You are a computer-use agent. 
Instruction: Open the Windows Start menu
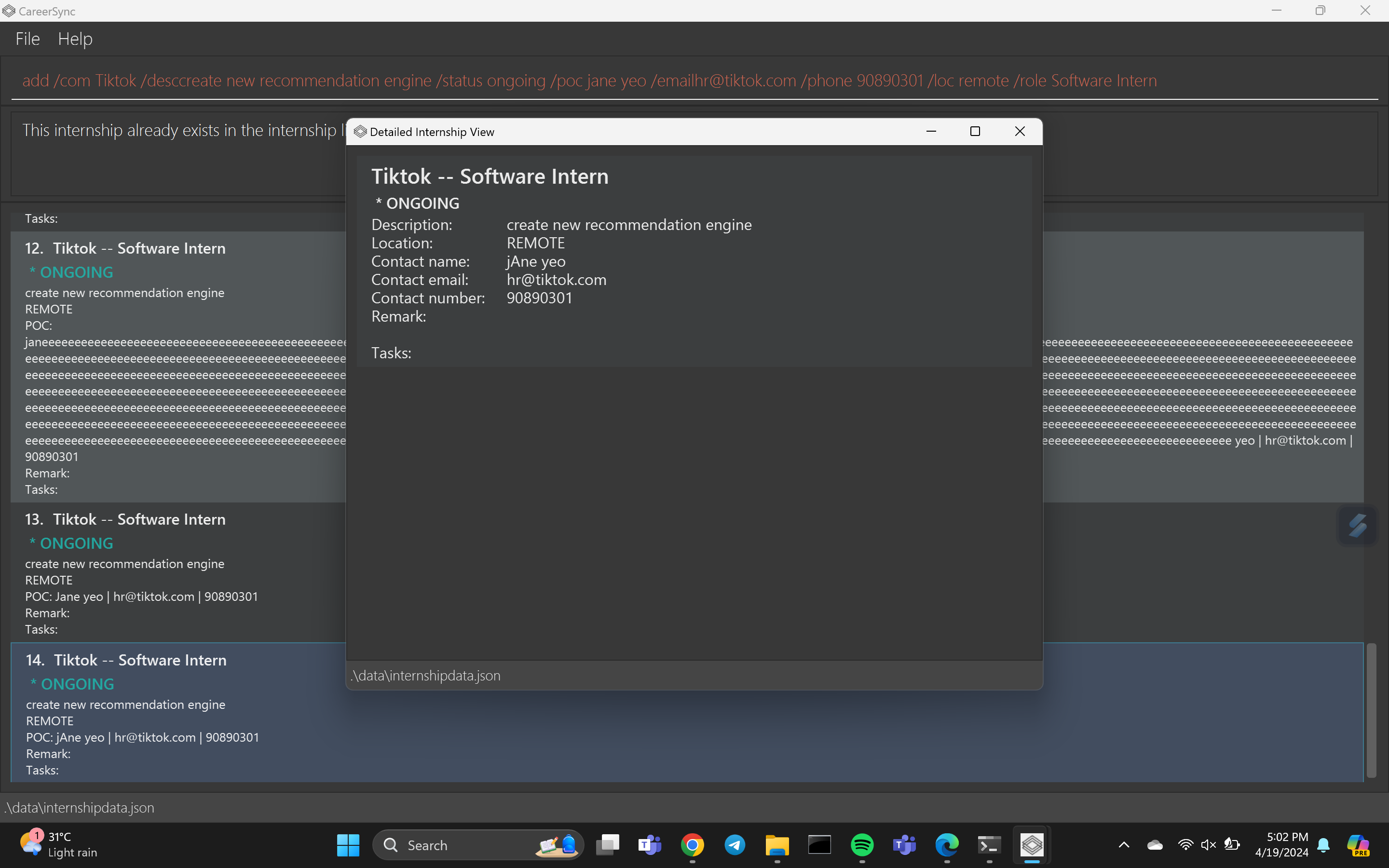(x=348, y=845)
